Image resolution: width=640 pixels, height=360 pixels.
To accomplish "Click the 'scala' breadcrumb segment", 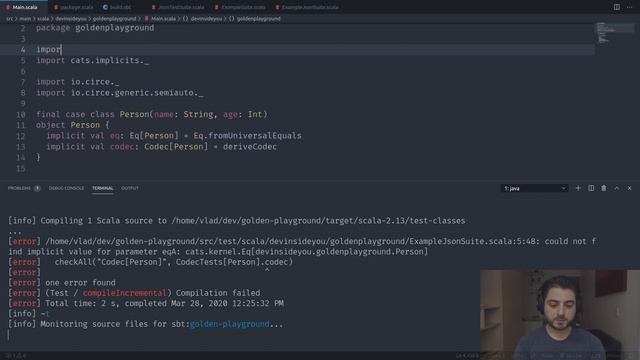I will pos(43,19).
